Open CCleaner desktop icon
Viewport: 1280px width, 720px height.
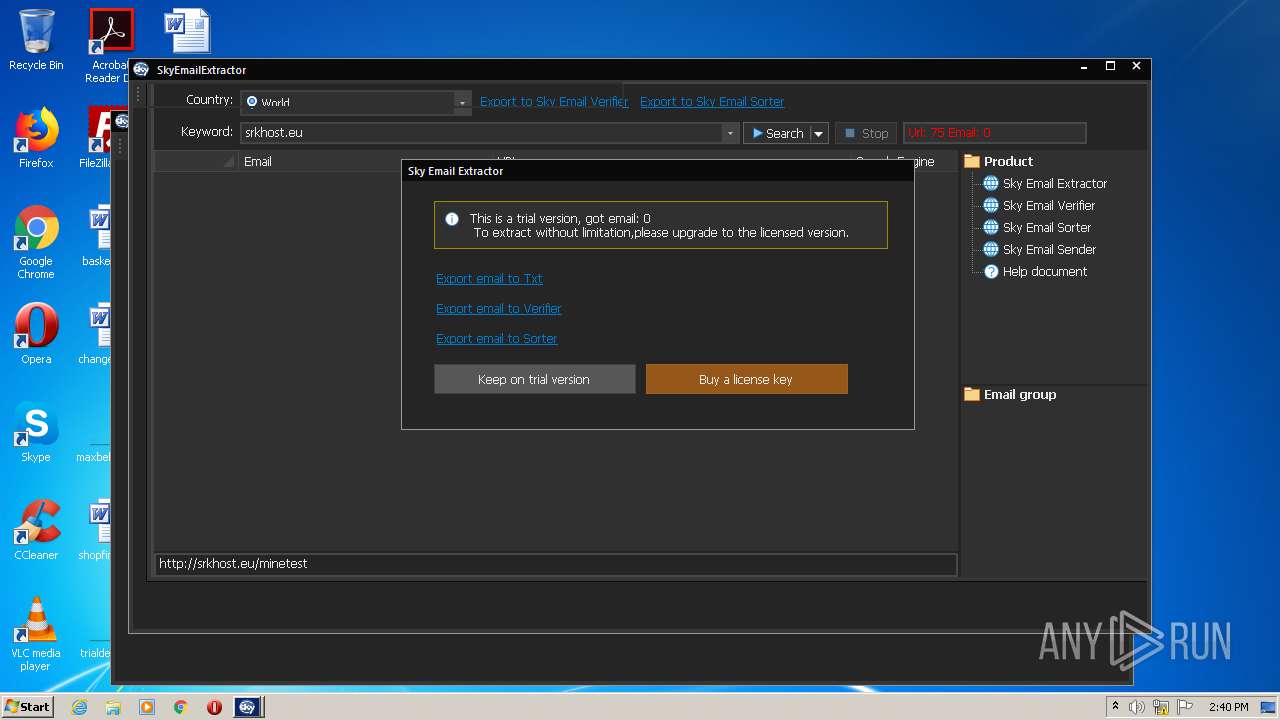36,530
